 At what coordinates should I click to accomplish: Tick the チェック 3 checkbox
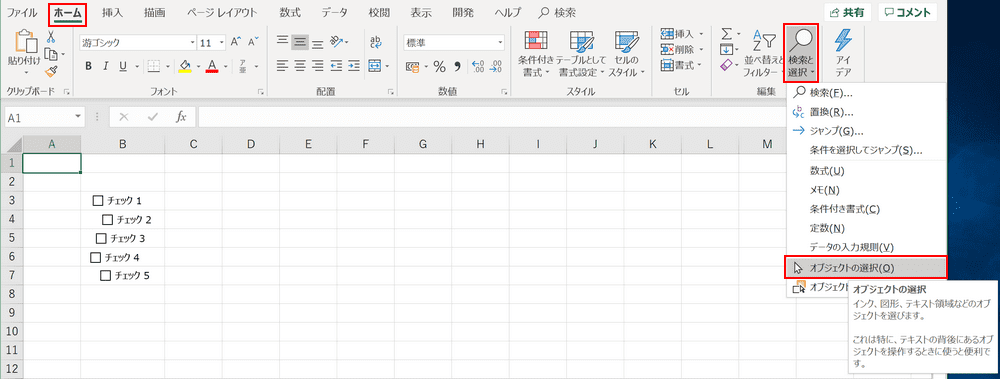point(101,239)
